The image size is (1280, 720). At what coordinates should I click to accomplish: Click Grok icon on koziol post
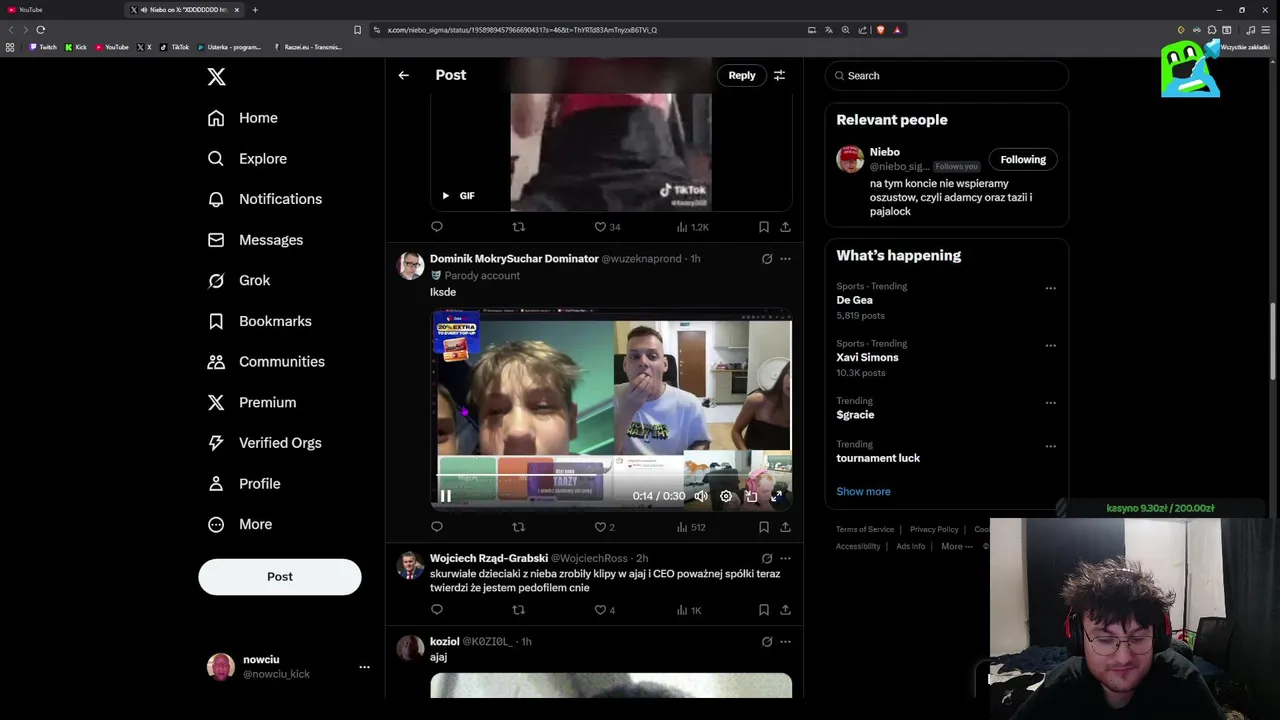(767, 642)
